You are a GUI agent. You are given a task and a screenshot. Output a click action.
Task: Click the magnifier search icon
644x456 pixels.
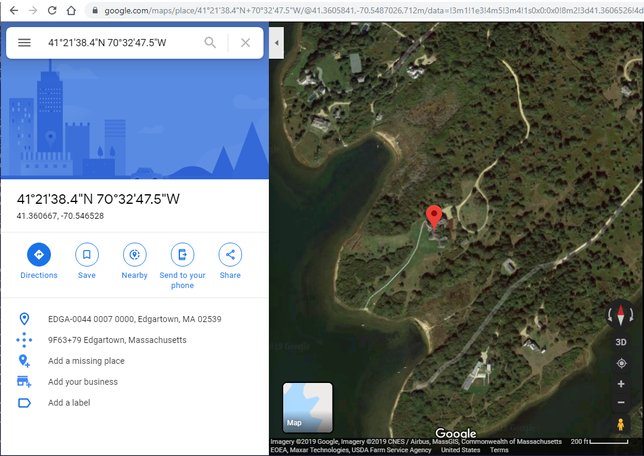coord(210,42)
